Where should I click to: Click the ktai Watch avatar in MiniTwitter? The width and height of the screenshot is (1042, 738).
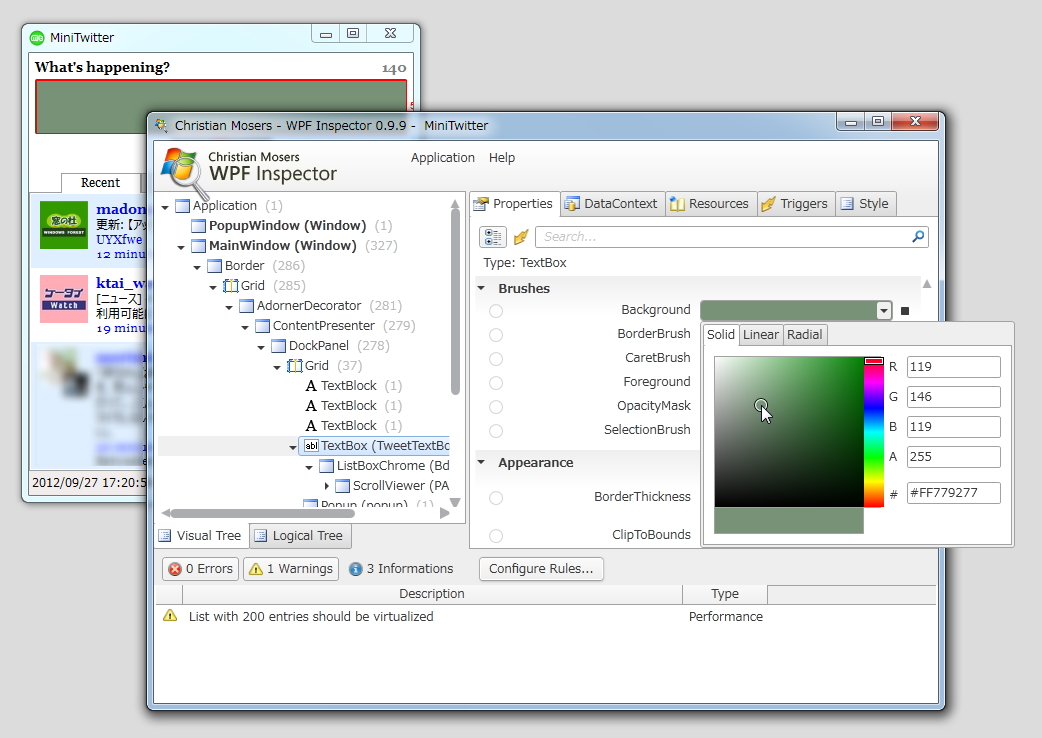(64, 299)
